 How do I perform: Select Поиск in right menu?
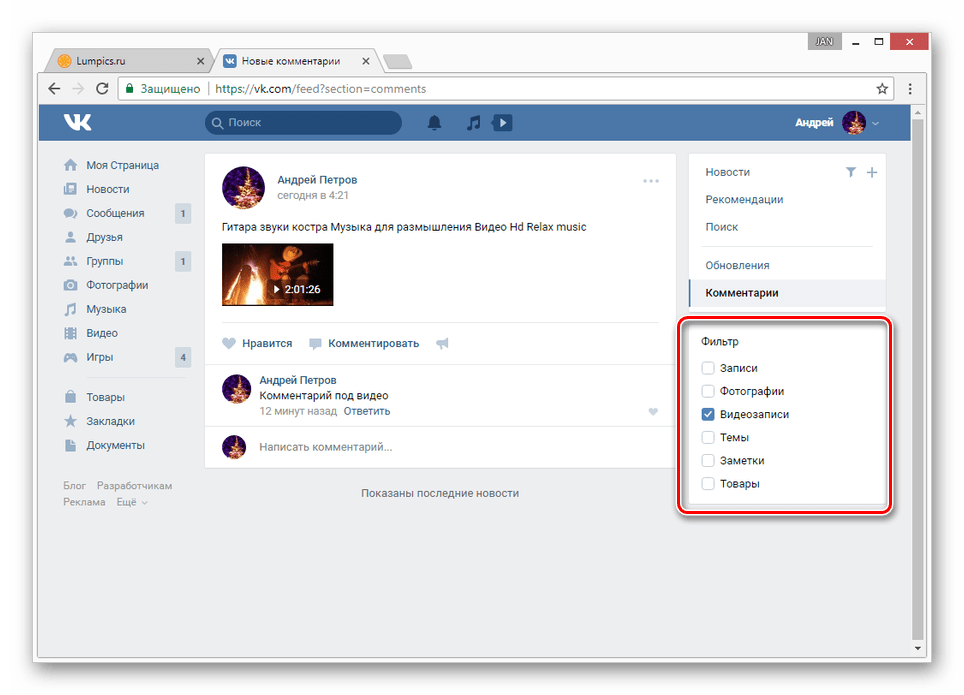[x=721, y=227]
